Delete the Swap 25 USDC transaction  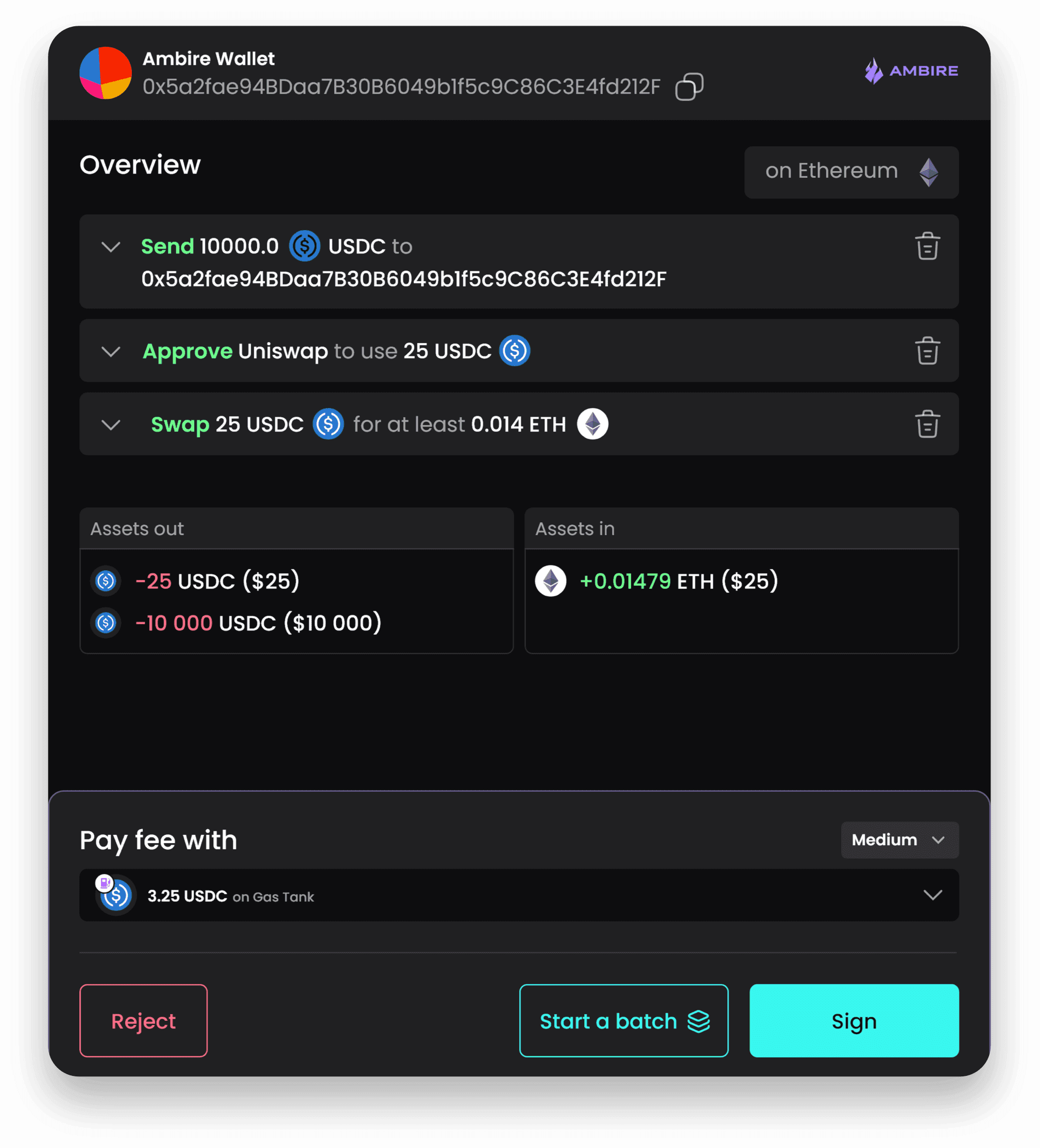coord(927,424)
